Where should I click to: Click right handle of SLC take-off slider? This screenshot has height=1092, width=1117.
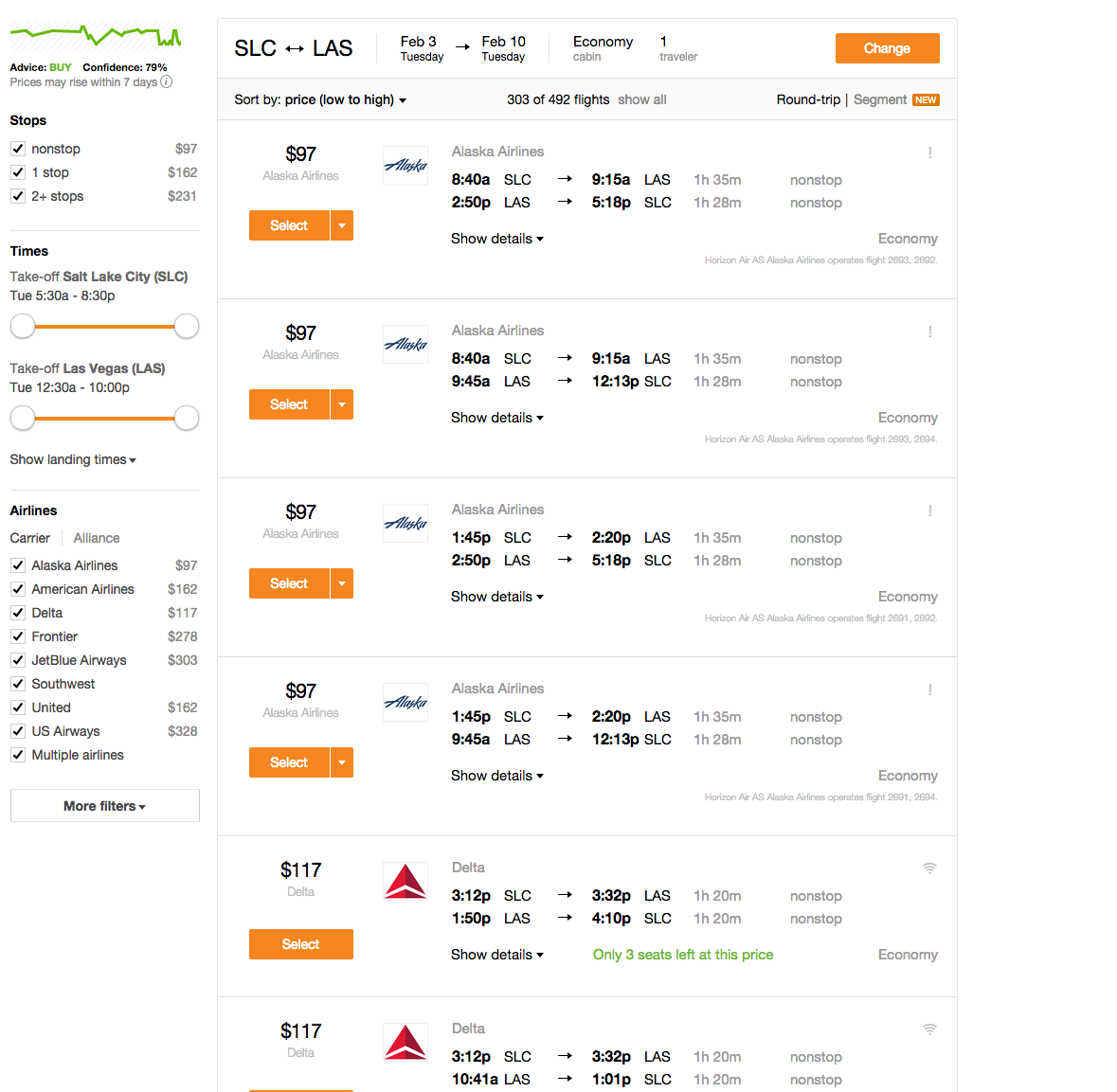coord(187,326)
